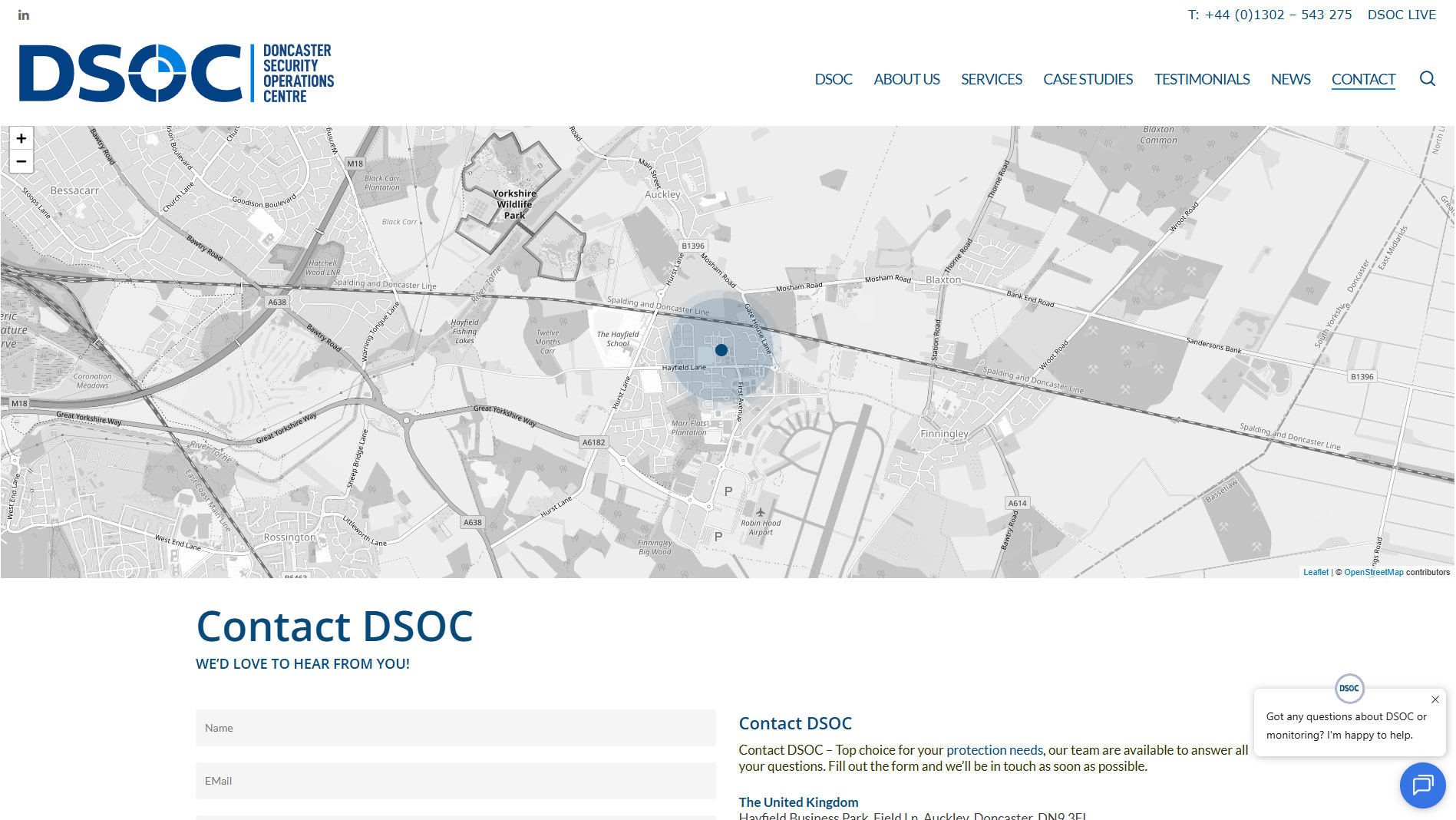Click the blue location marker on map
This screenshot has height=820, width=1456.
[721, 350]
